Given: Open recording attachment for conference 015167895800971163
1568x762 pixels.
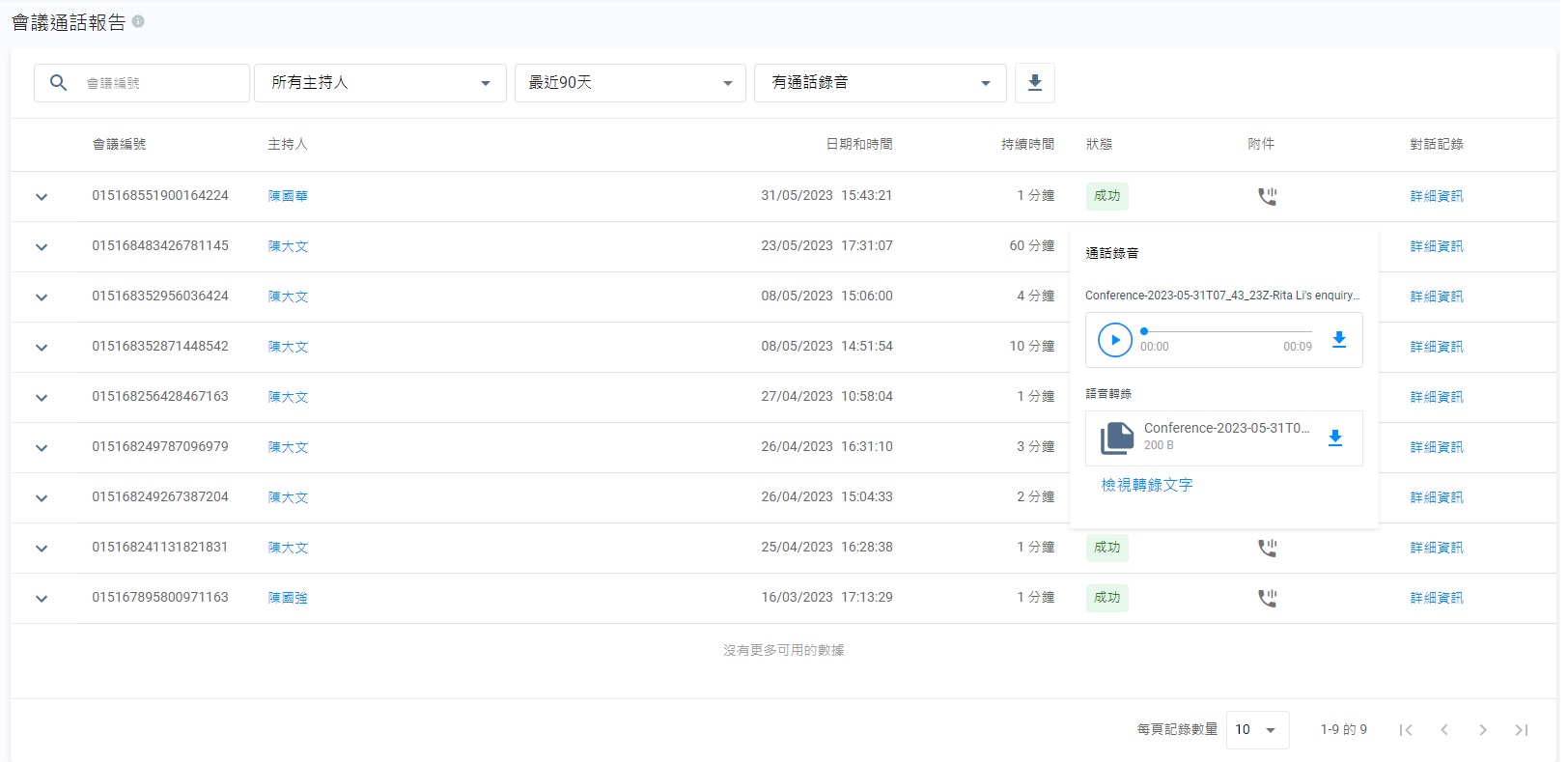Looking at the screenshot, I should click(x=1267, y=599).
